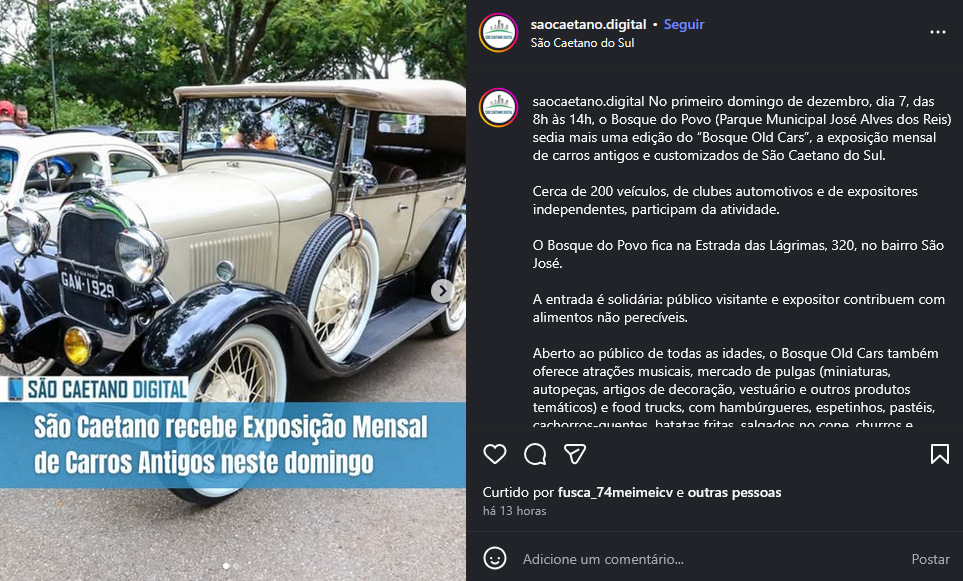Image resolution: width=963 pixels, height=581 pixels.
Task: Click the profile avatar beside the caption
Action: coord(498,107)
